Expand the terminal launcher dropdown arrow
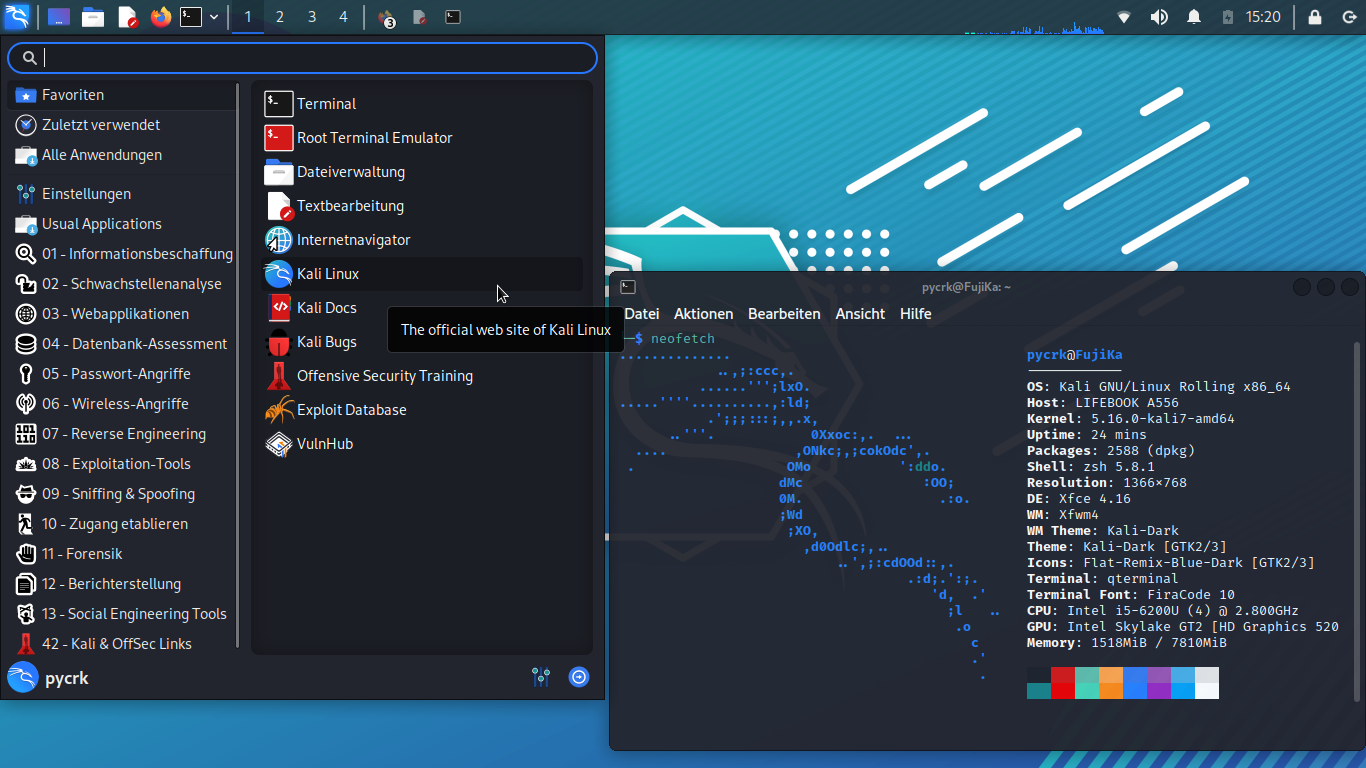Viewport: 1366px width, 768px height. click(x=214, y=17)
